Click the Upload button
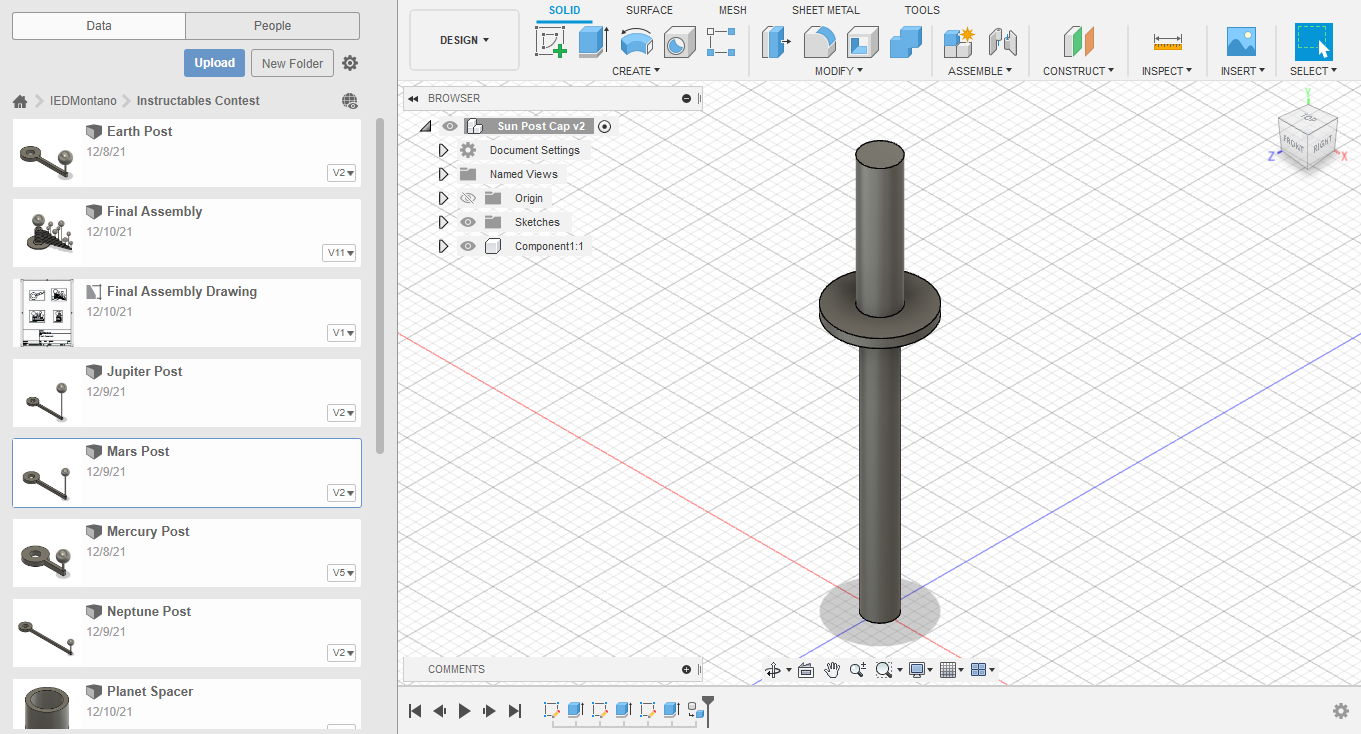Image resolution: width=1361 pixels, height=734 pixels. 214,63
